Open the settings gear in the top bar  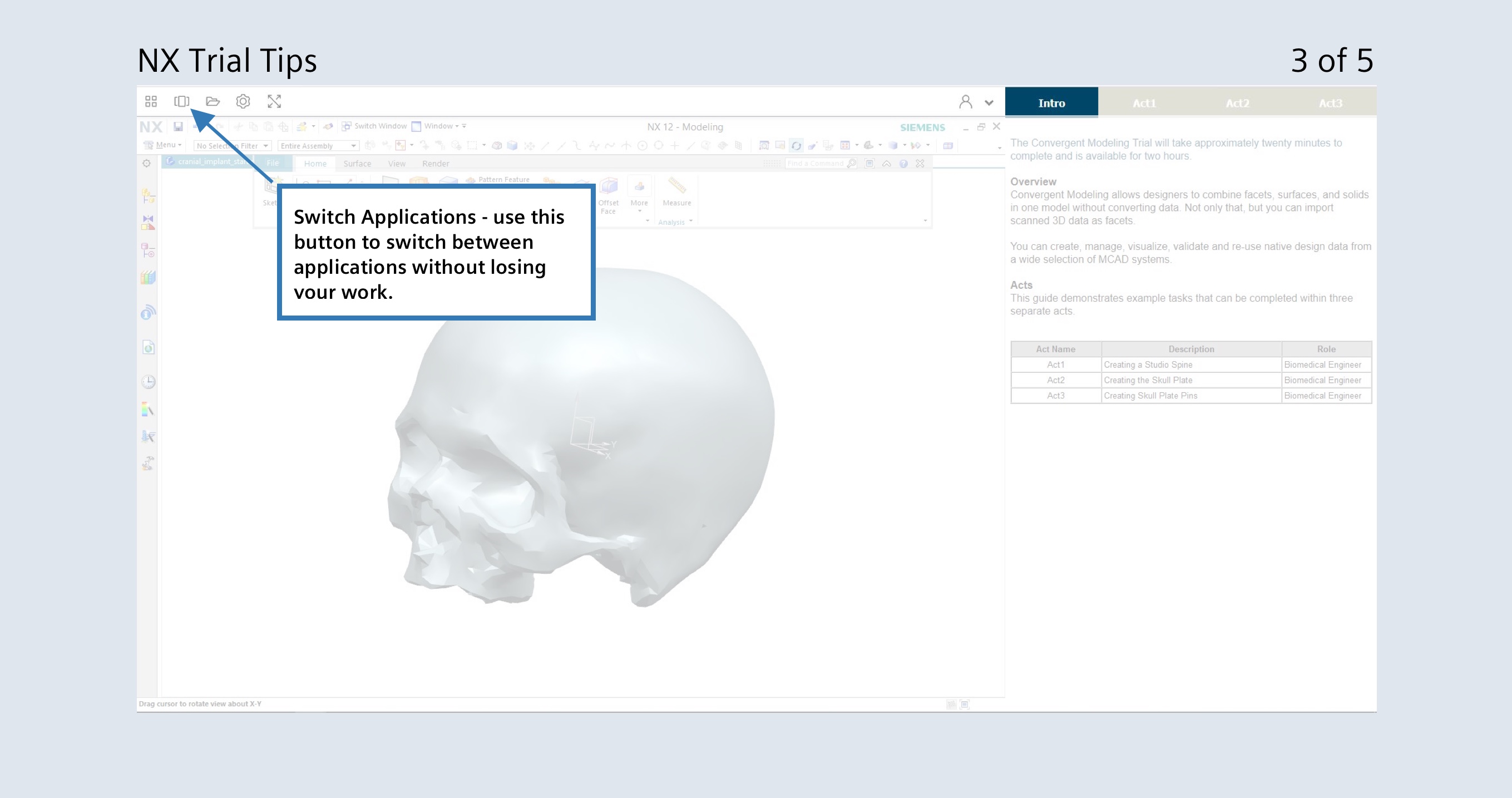click(x=243, y=102)
